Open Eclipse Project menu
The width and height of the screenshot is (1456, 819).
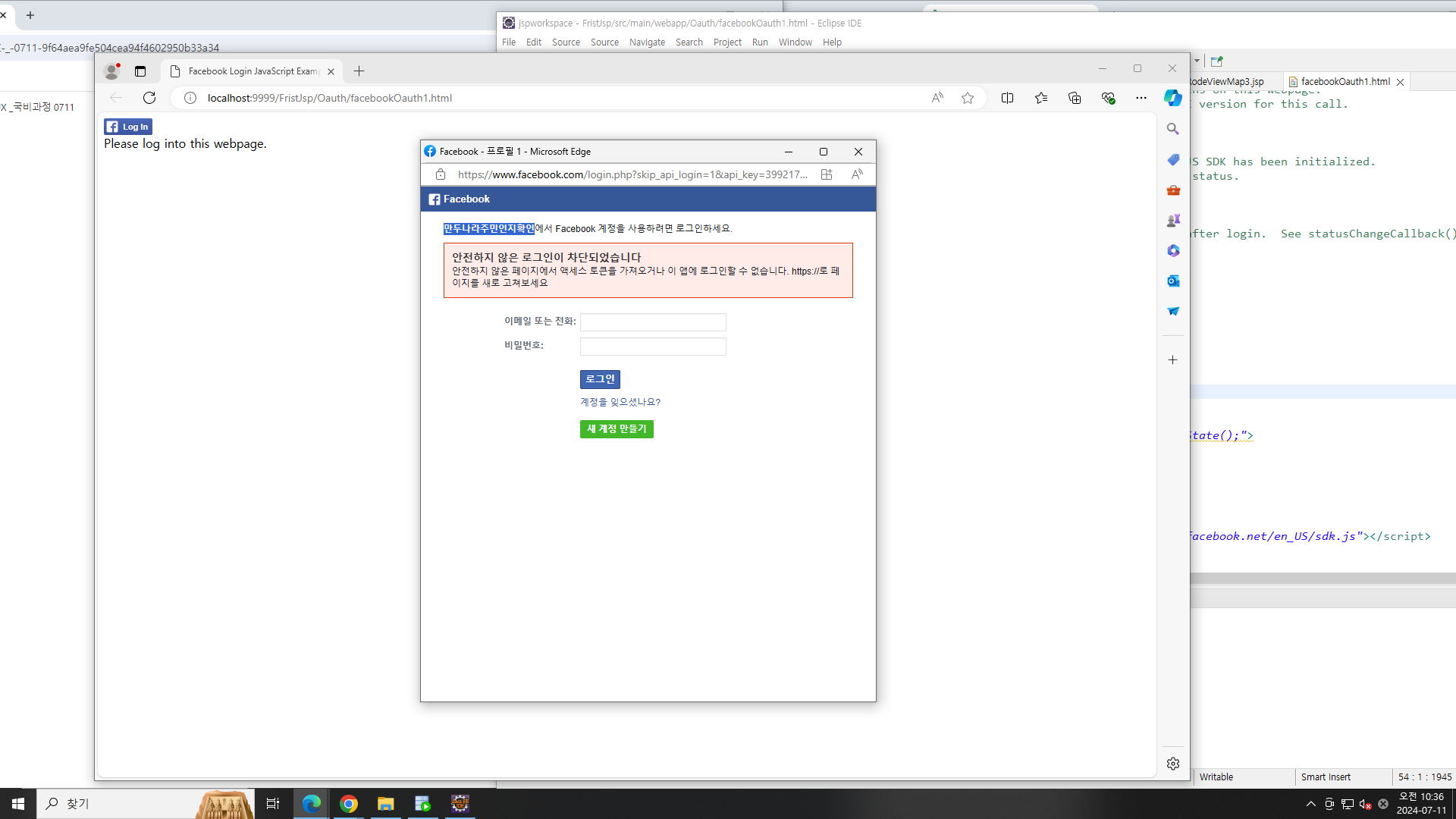[x=727, y=42]
